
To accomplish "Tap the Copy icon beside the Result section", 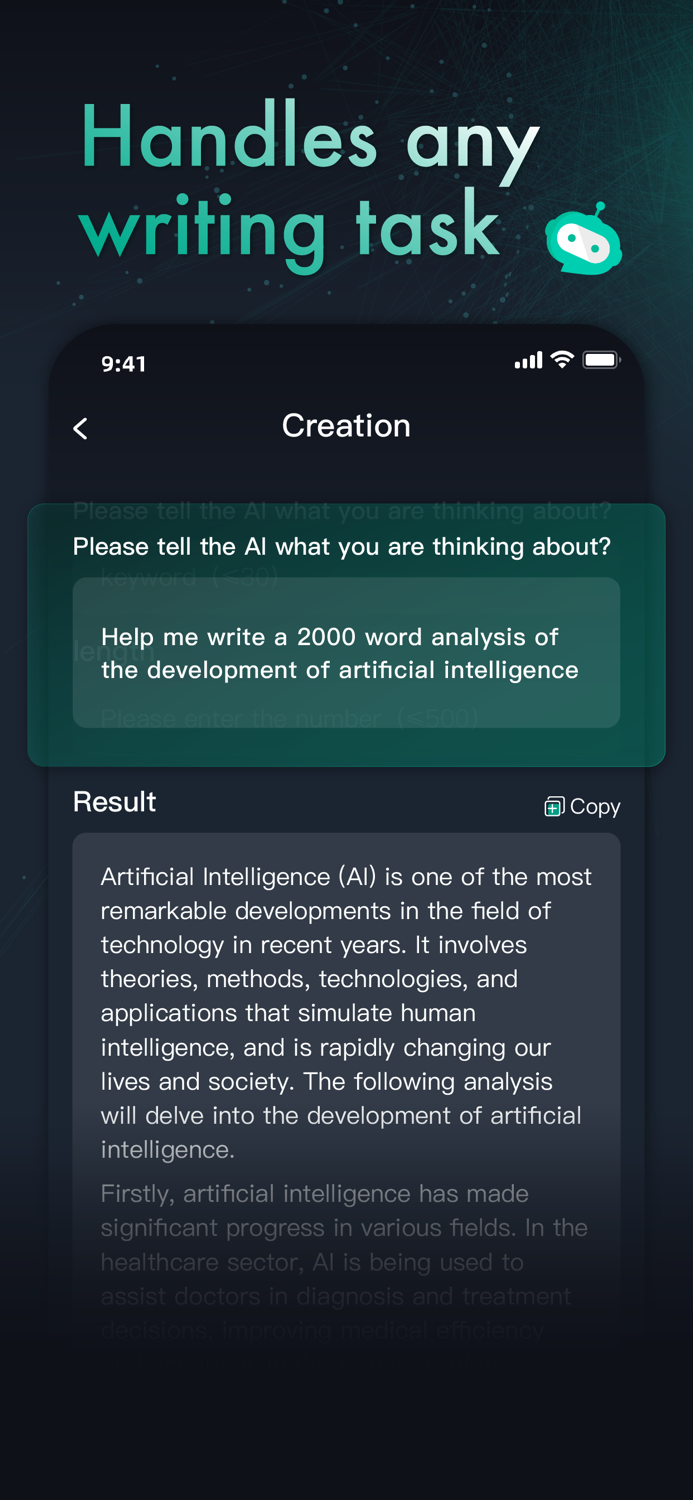I will (553, 806).
